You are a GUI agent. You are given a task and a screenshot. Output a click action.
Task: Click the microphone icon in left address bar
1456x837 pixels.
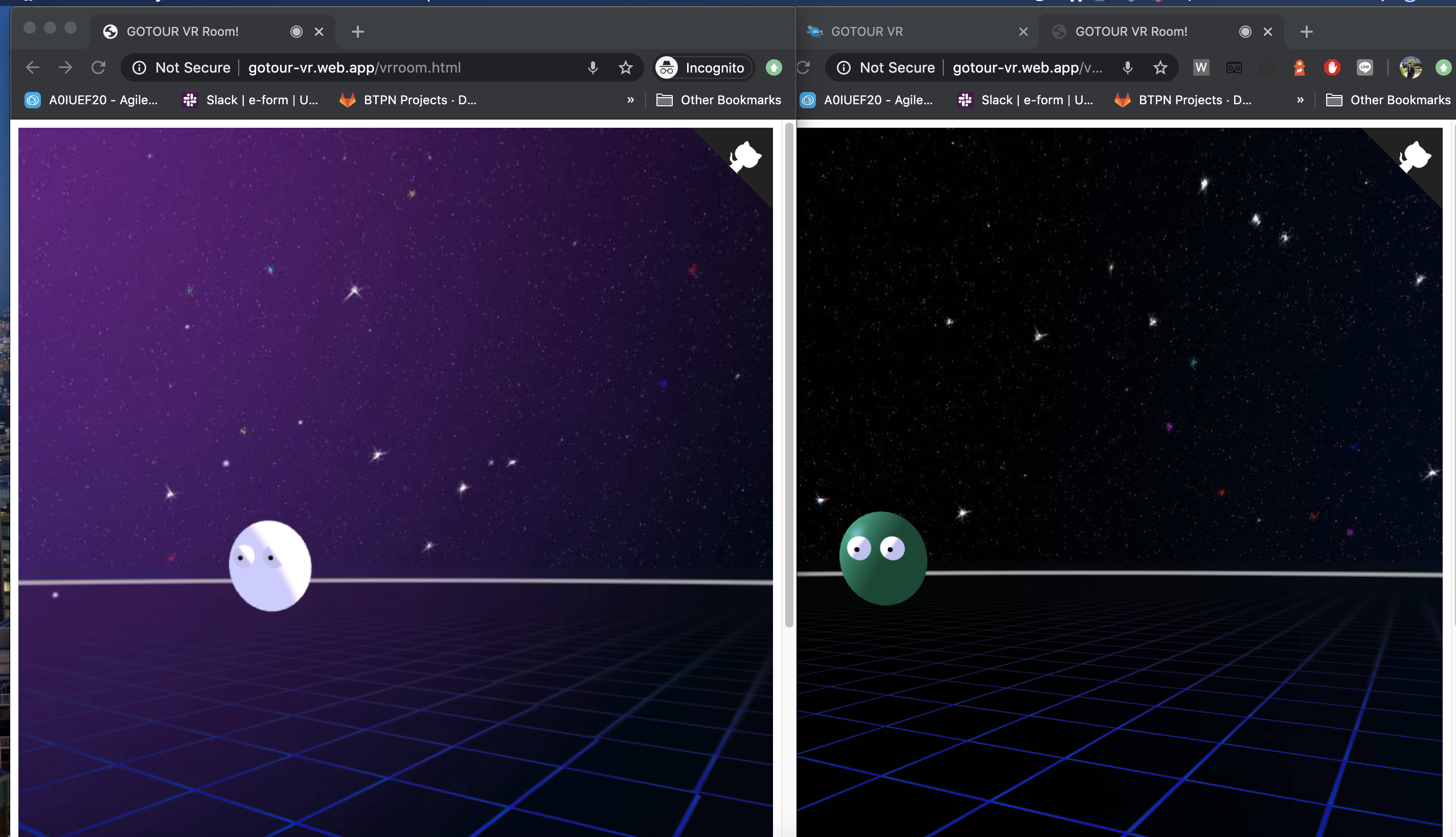593,68
